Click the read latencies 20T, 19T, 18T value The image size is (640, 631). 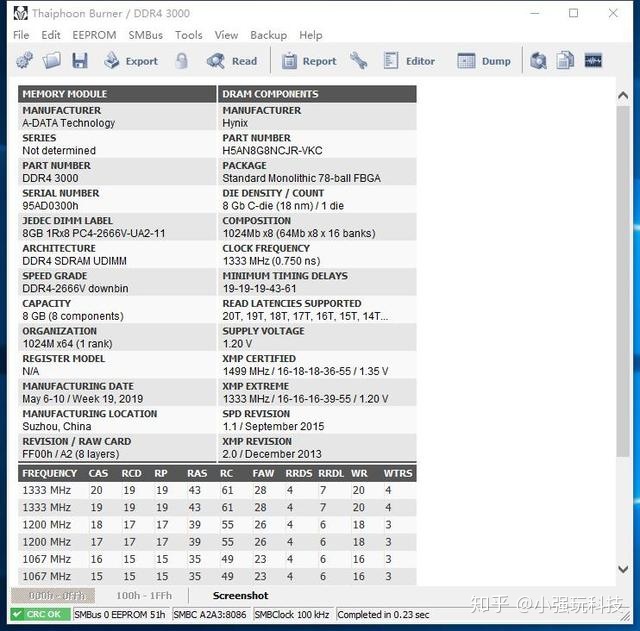tap(305, 316)
